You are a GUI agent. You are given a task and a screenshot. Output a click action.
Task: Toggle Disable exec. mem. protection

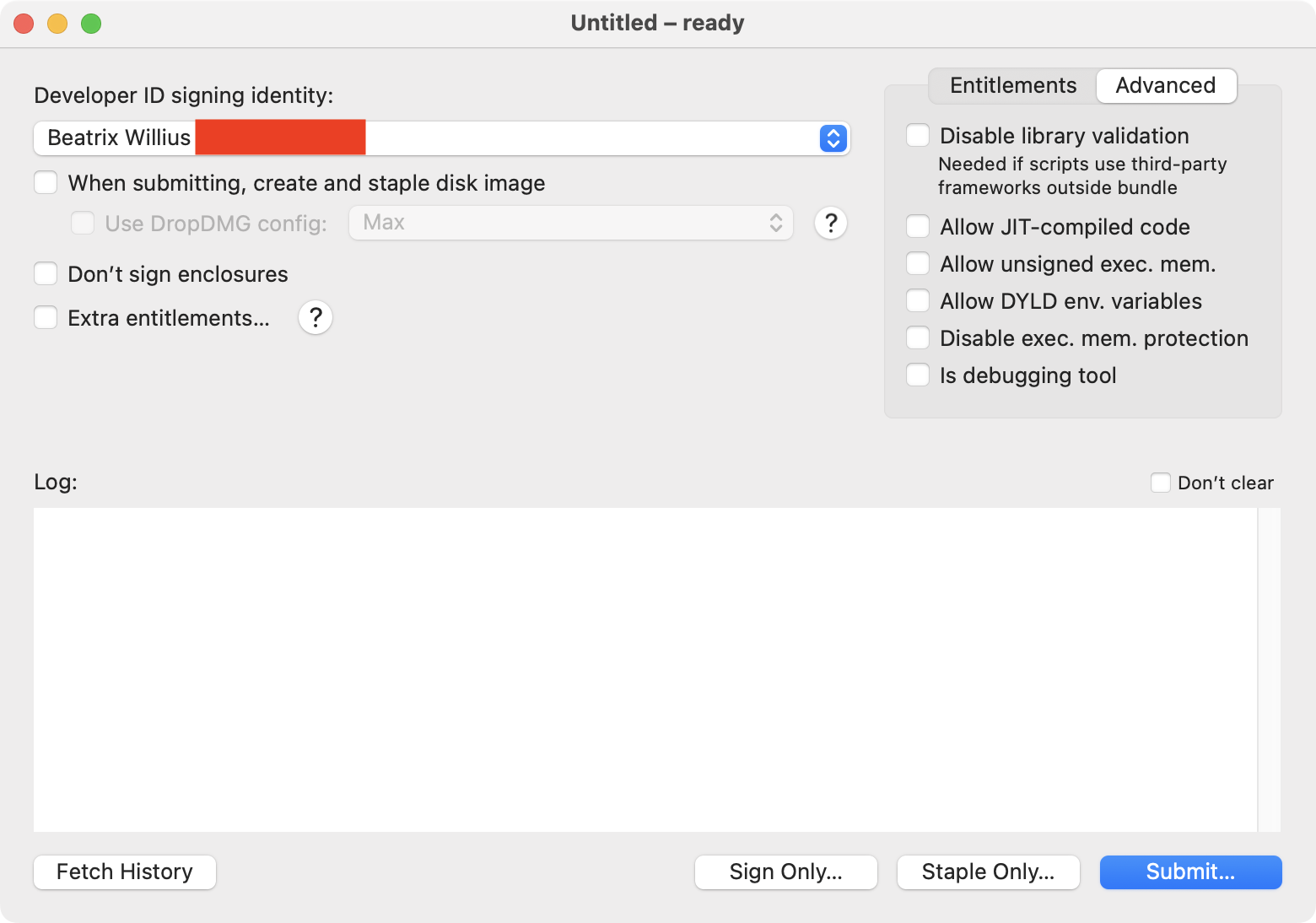click(918, 338)
